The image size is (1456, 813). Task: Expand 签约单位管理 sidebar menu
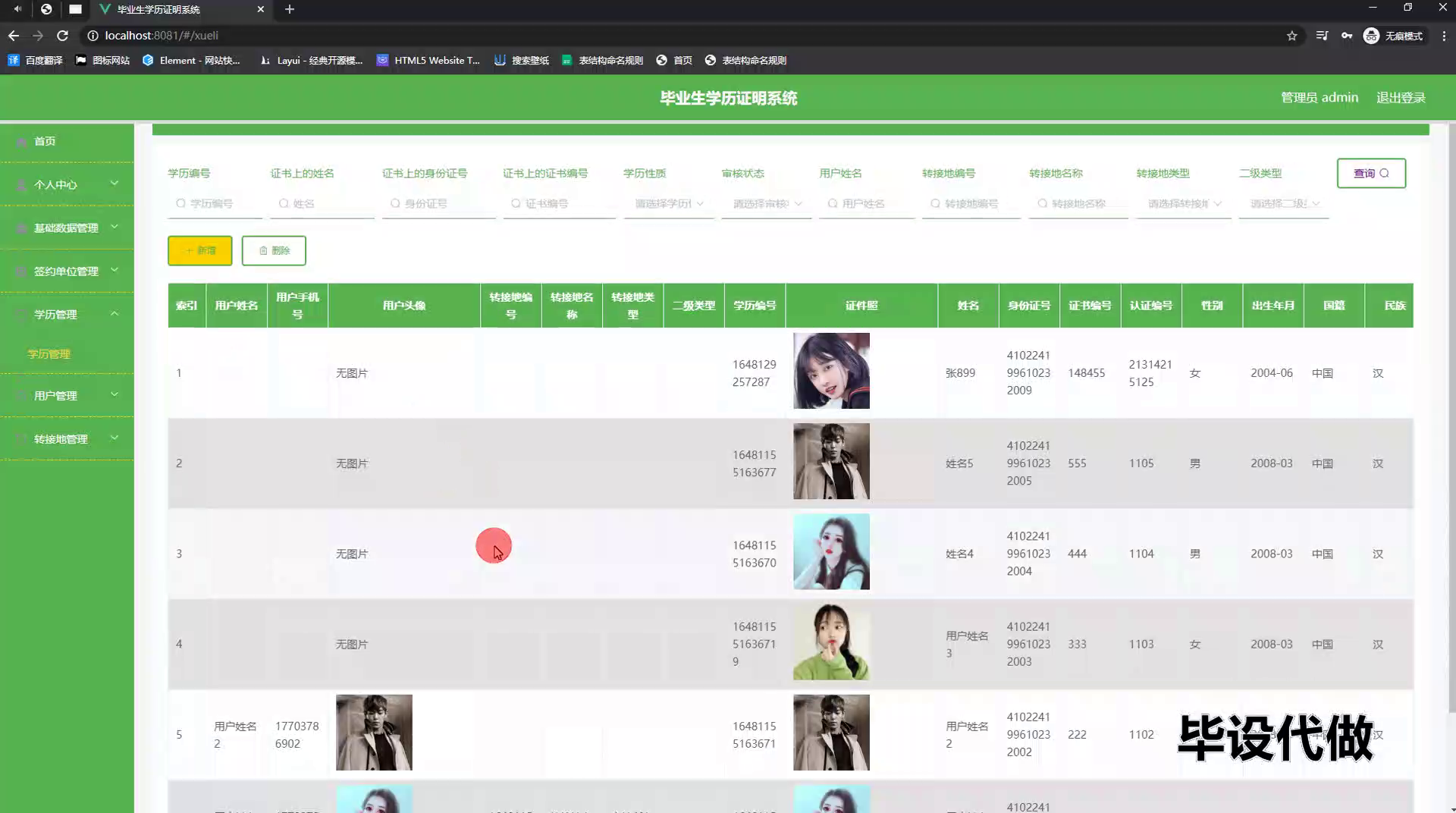[67, 271]
